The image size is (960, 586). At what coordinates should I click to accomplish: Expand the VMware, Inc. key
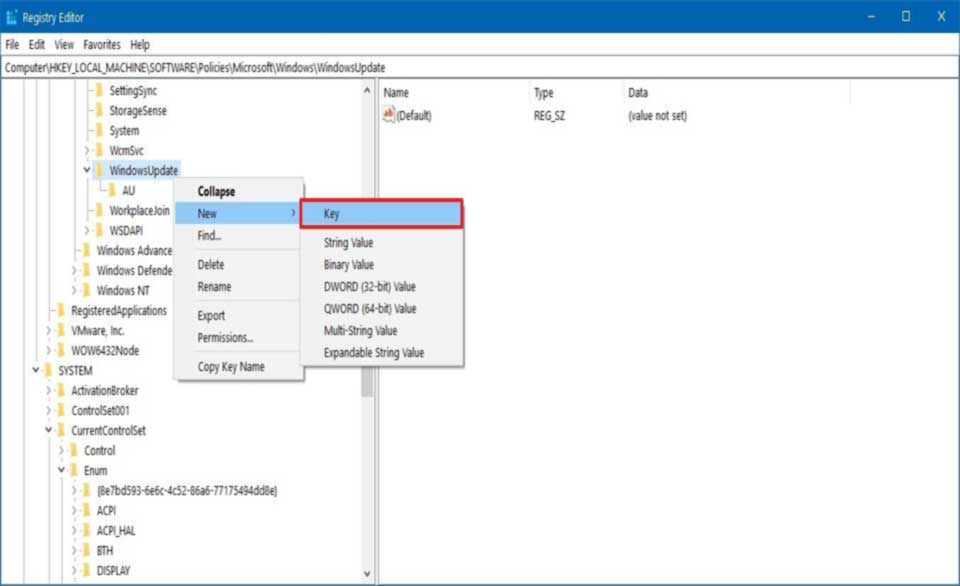(x=48, y=331)
